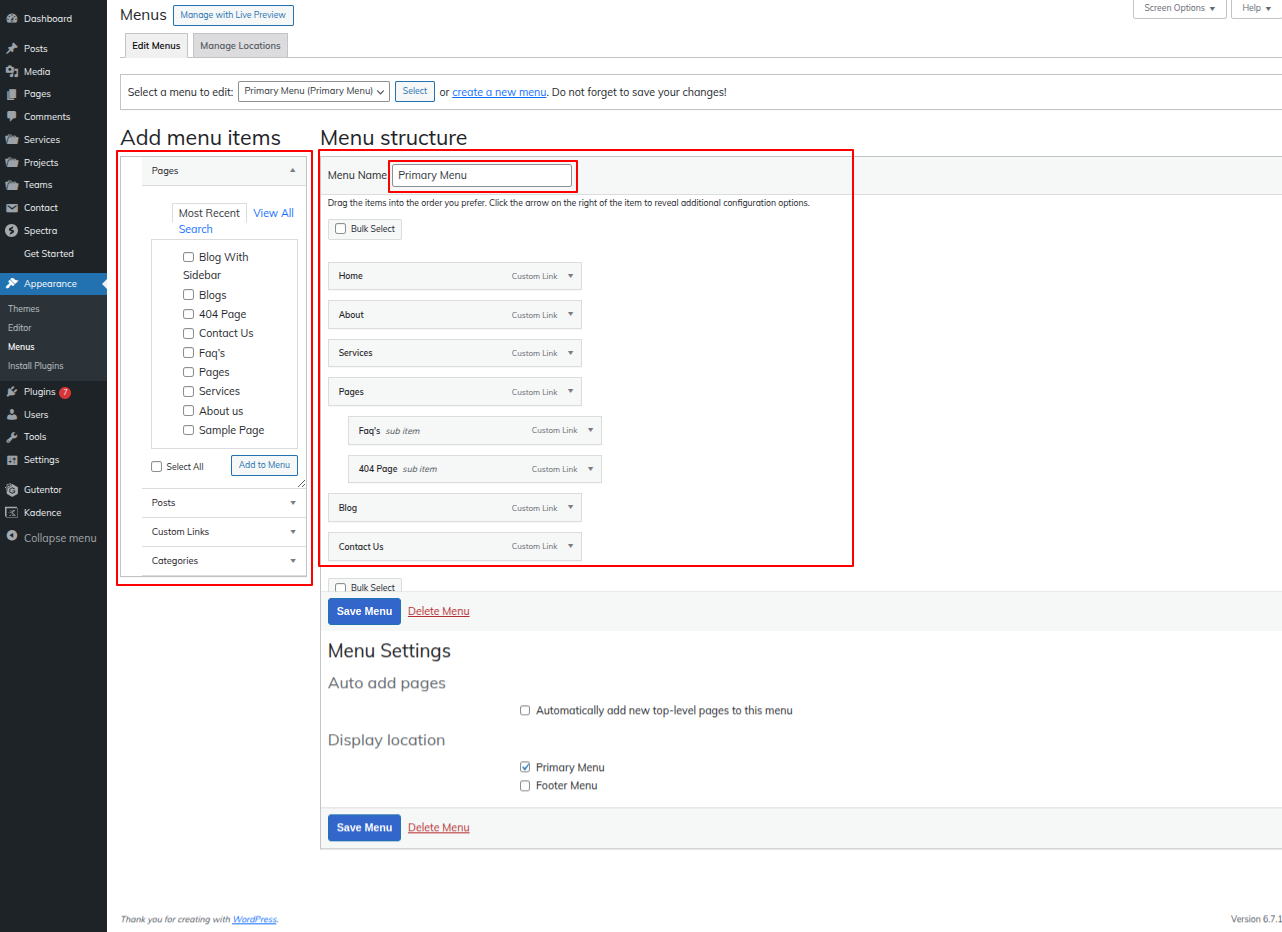This screenshot has height=932, width=1282.
Task: Switch to the Manage Locations tab
Action: tap(240, 46)
